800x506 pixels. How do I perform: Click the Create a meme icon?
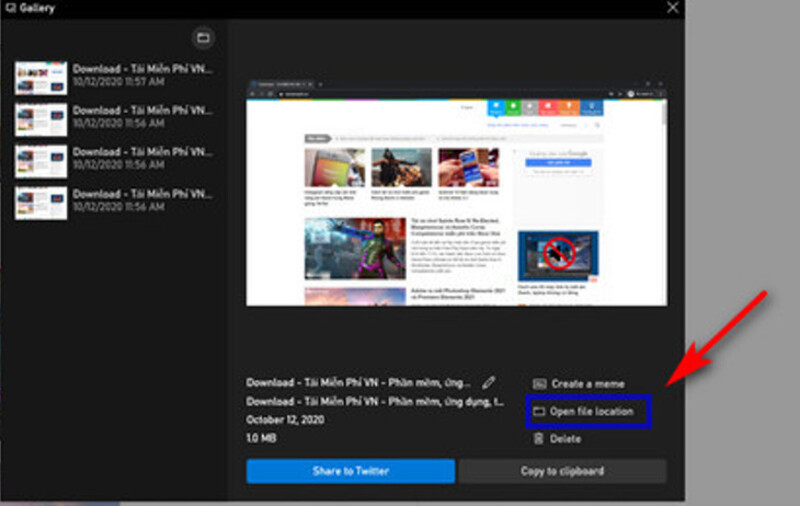tap(539, 384)
